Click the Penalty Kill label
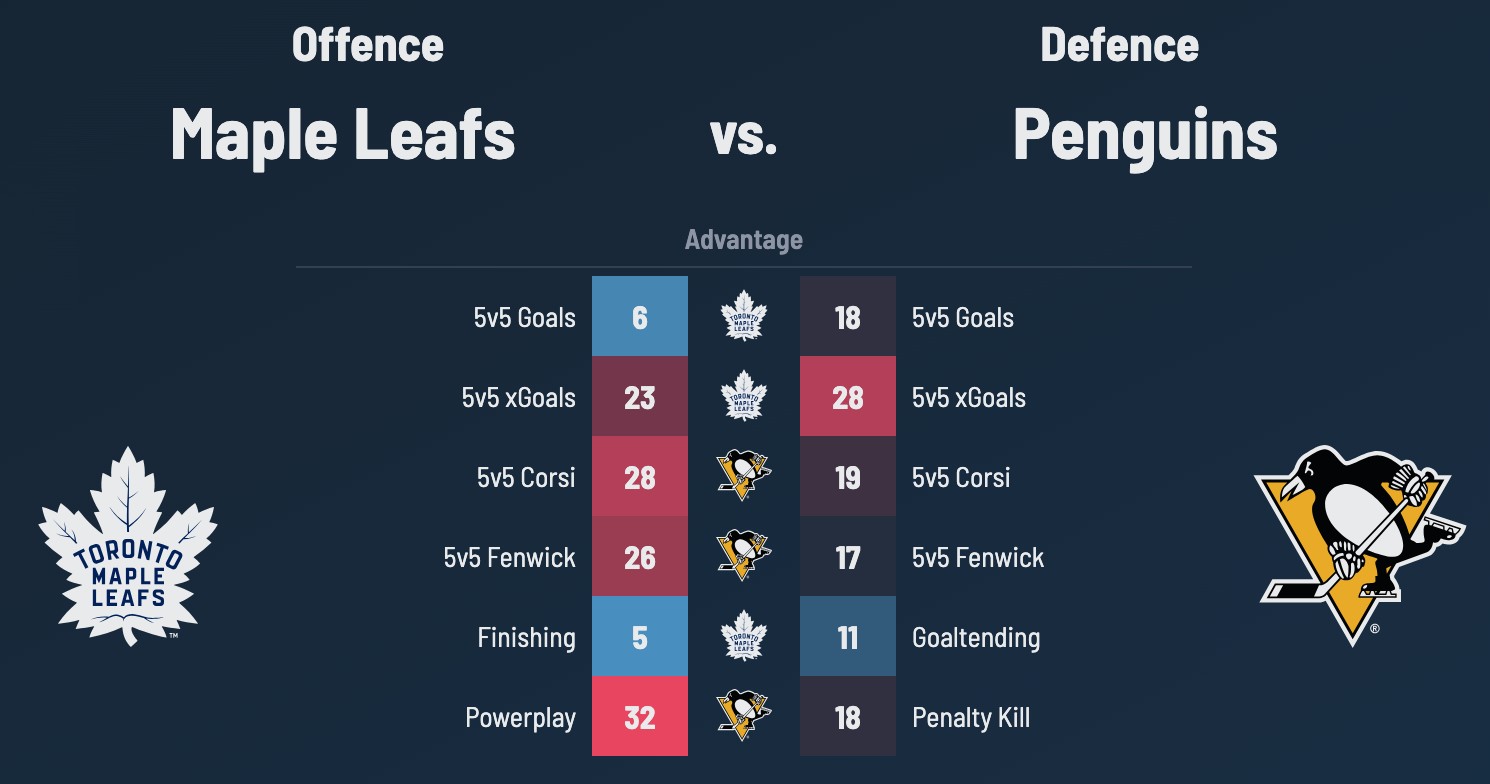Screen dimensions: 1490x784 [x=971, y=718]
